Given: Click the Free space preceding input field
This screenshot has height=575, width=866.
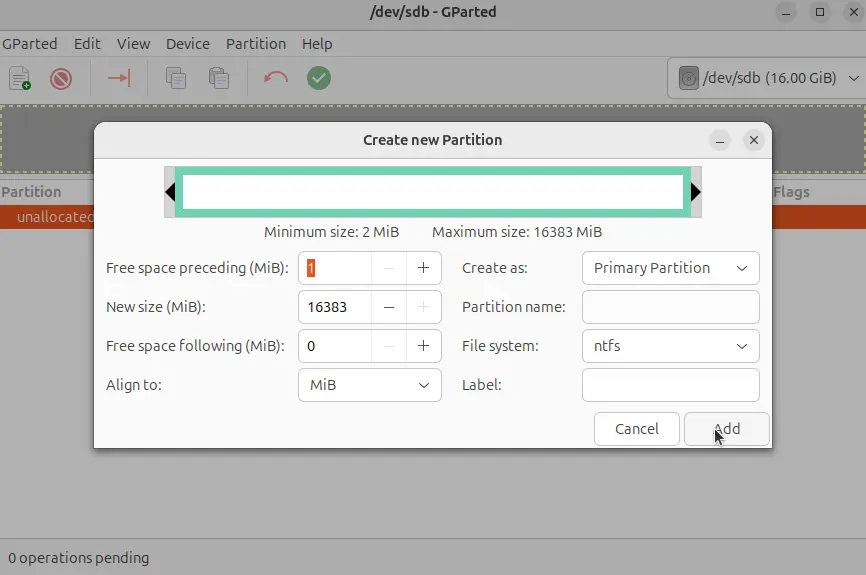Looking at the screenshot, I should (x=335, y=268).
